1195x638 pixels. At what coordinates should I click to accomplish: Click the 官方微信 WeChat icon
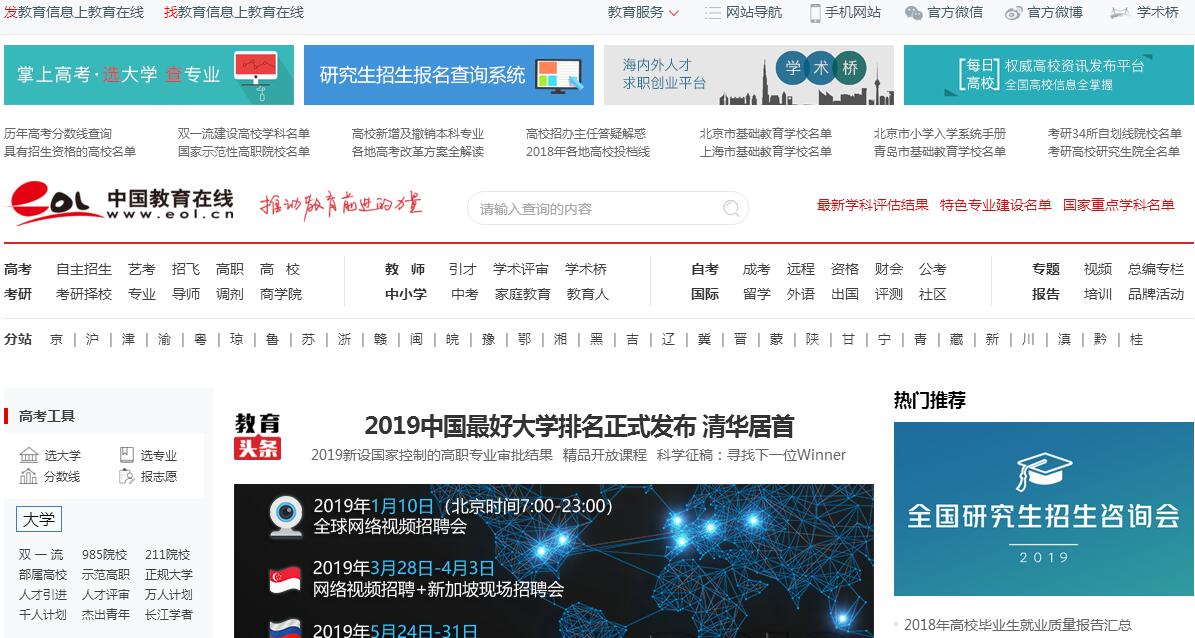coord(913,13)
